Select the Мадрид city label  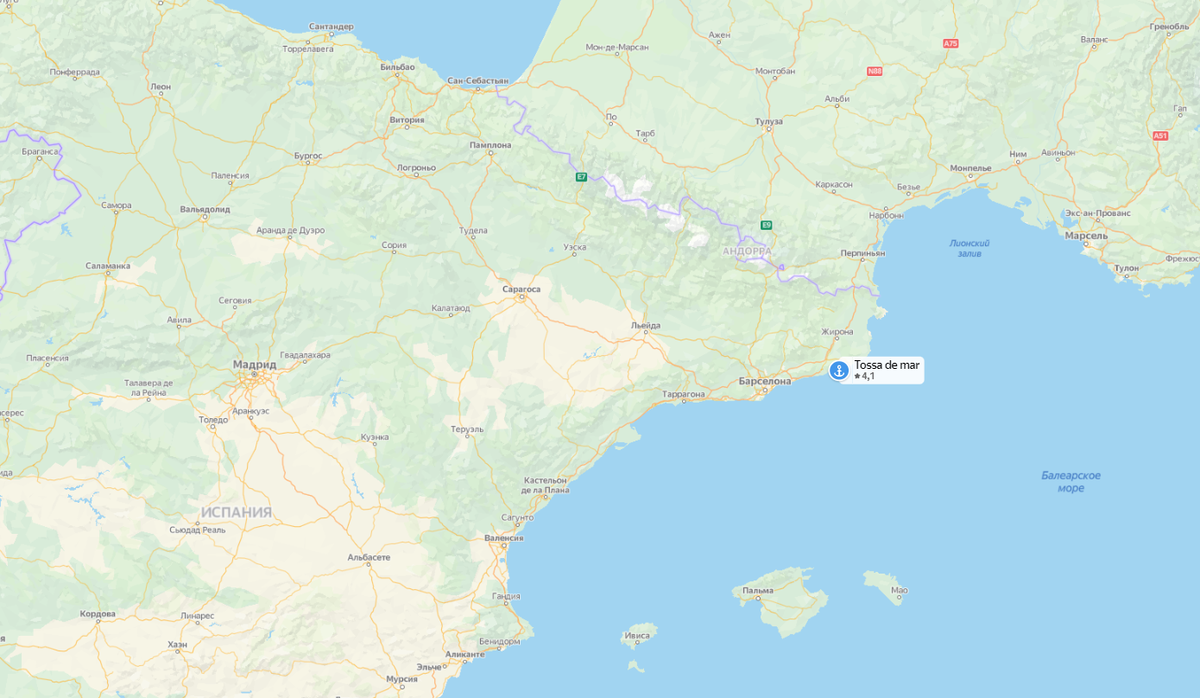[x=254, y=365]
